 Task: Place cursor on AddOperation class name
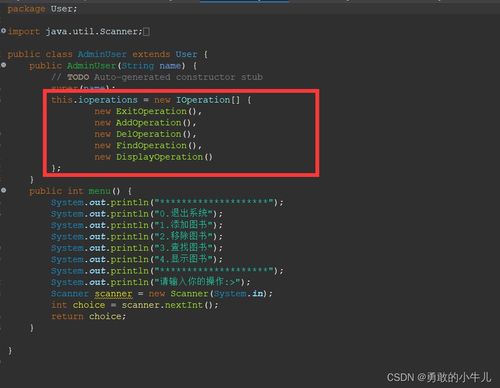pos(148,123)
